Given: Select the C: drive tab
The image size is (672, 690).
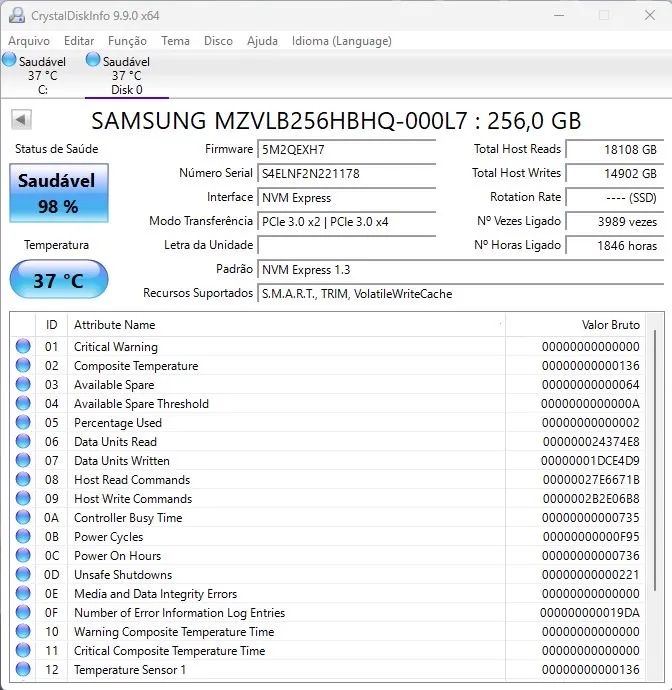Looking at the screenshot, I should pos(42,75).
